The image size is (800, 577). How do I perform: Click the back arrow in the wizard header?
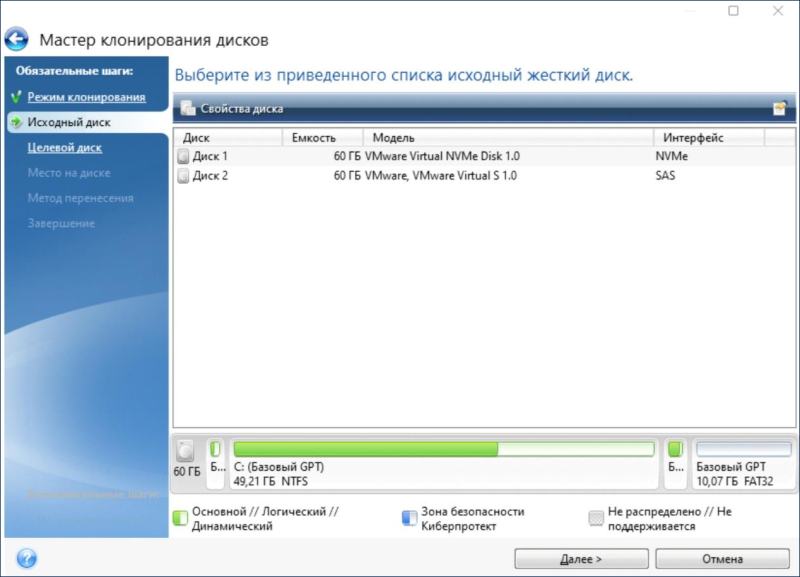coord(17,40)
